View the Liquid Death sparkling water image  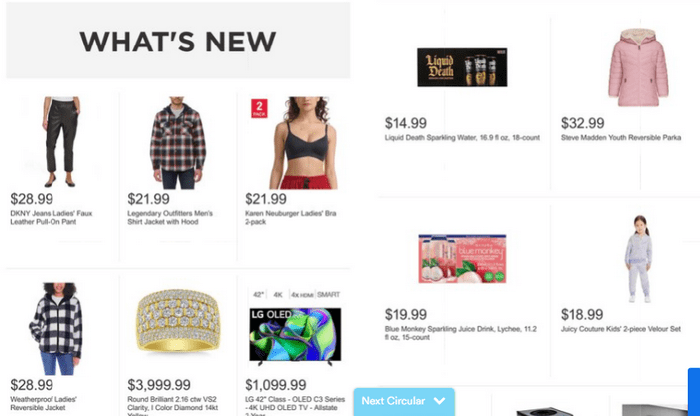462,67
